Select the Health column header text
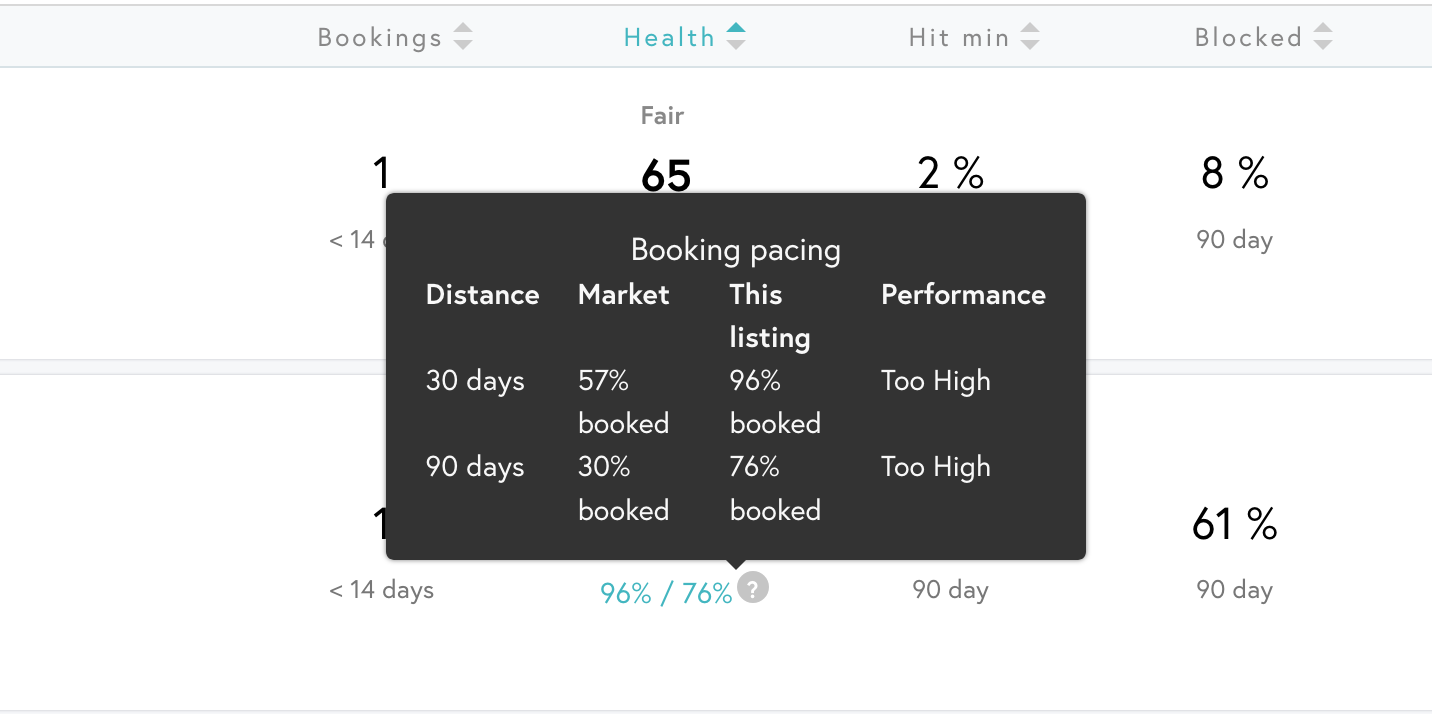Viewport: 1432px width, 714px height. click(x=670, y=38)
